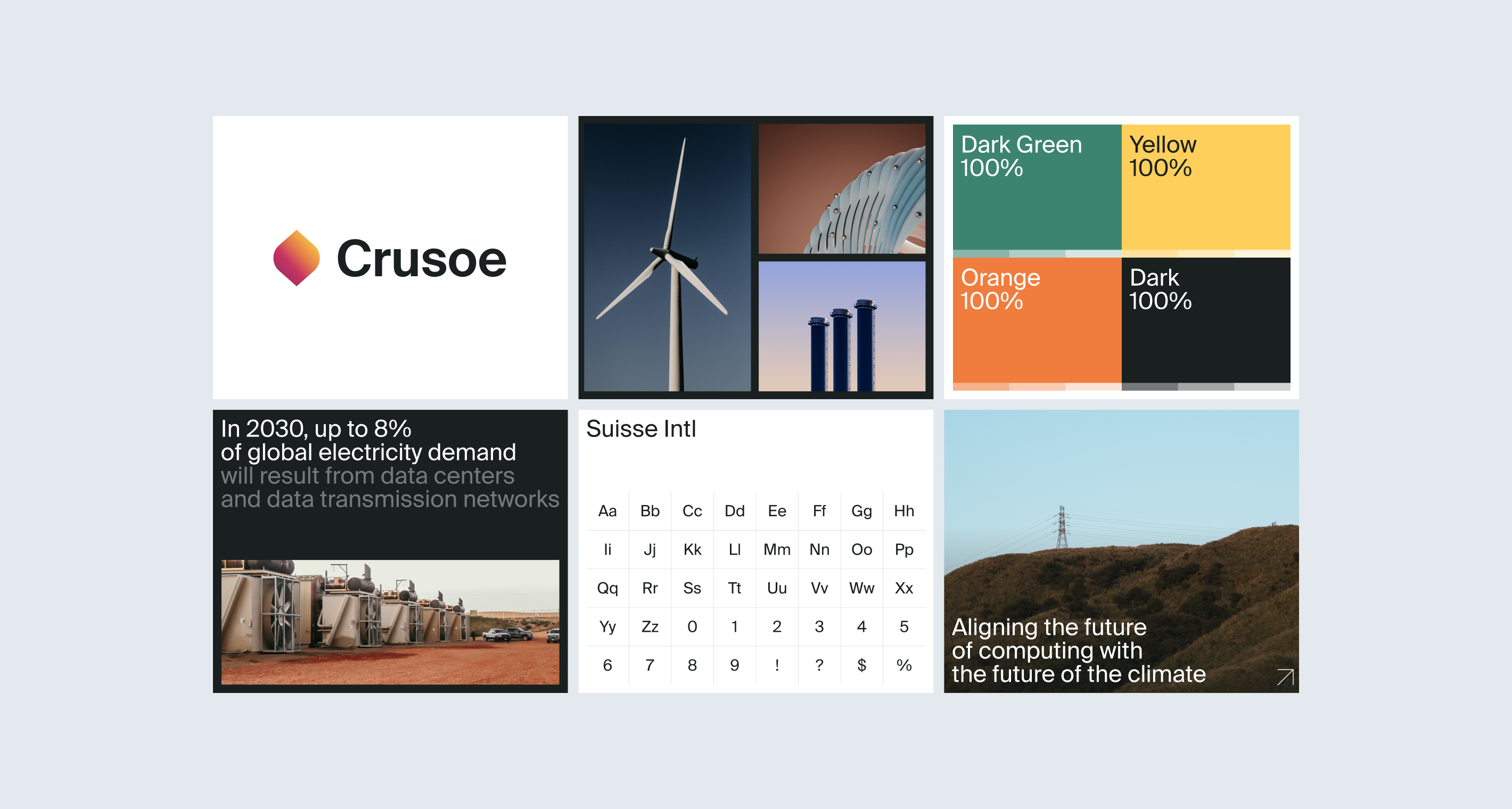Open the wind turbine photo

tap(667, 257)
